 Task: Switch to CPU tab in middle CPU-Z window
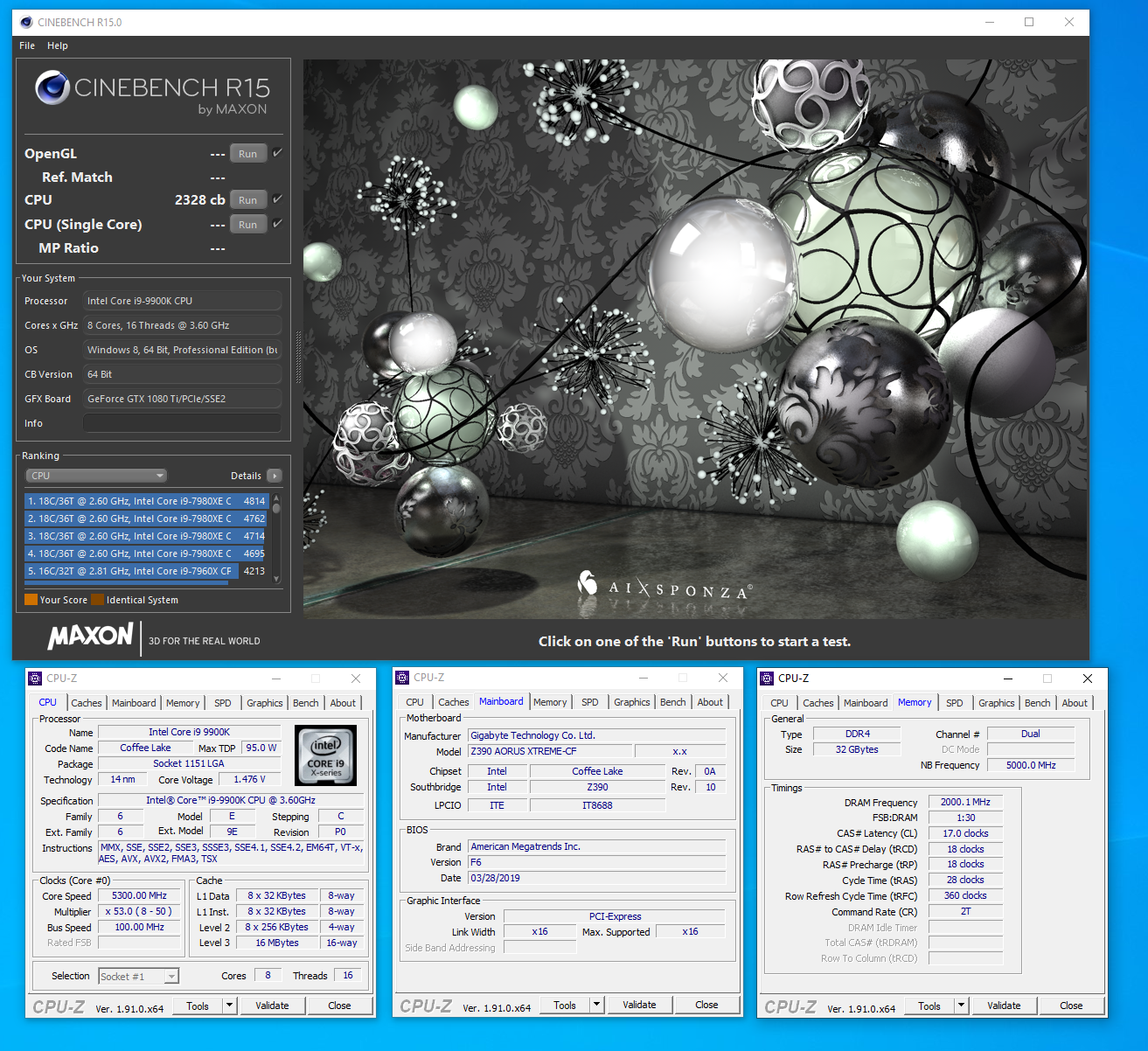[x=415, y=702]
